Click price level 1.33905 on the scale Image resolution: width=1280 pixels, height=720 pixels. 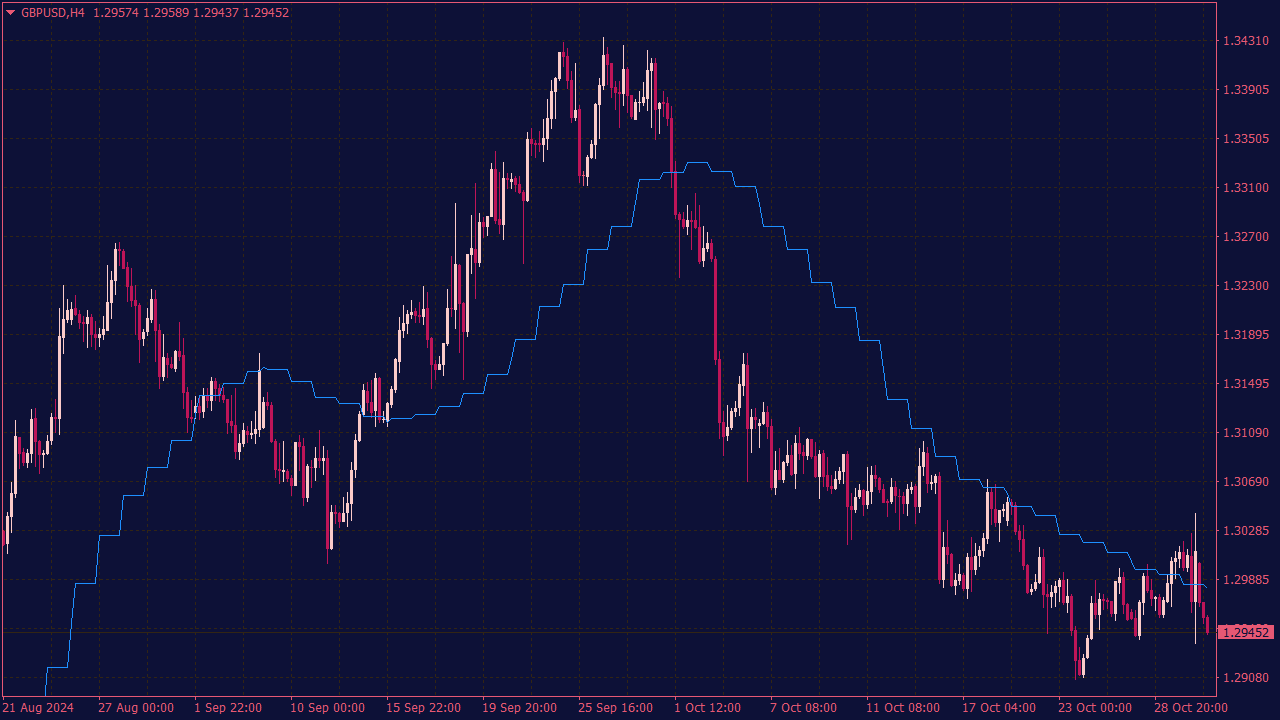click(1246, 90)
